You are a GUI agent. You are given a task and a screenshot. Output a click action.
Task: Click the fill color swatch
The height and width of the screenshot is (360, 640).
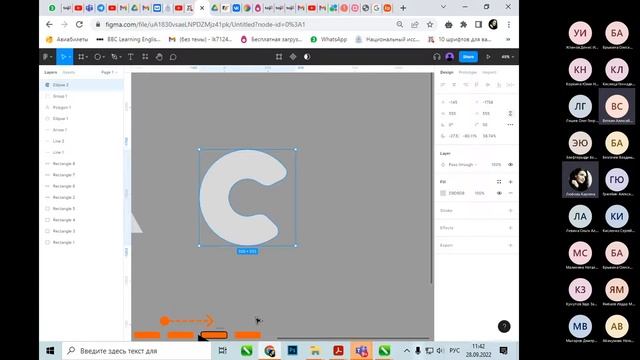443,193
